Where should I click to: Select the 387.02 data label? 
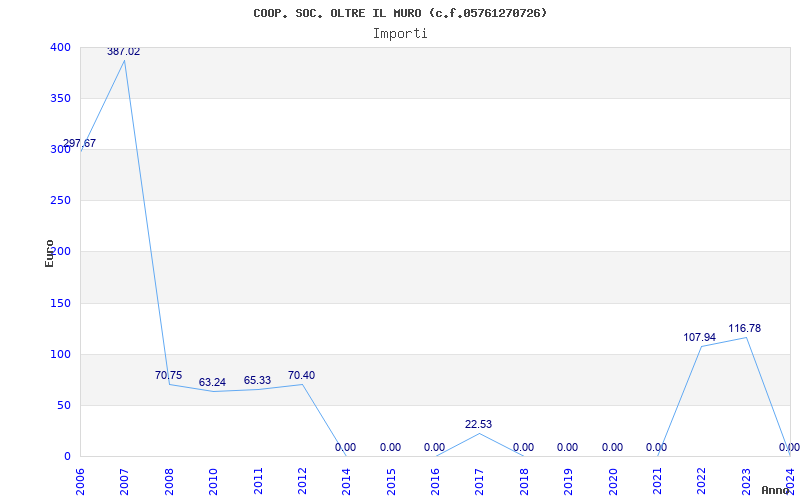coord(123,52)
